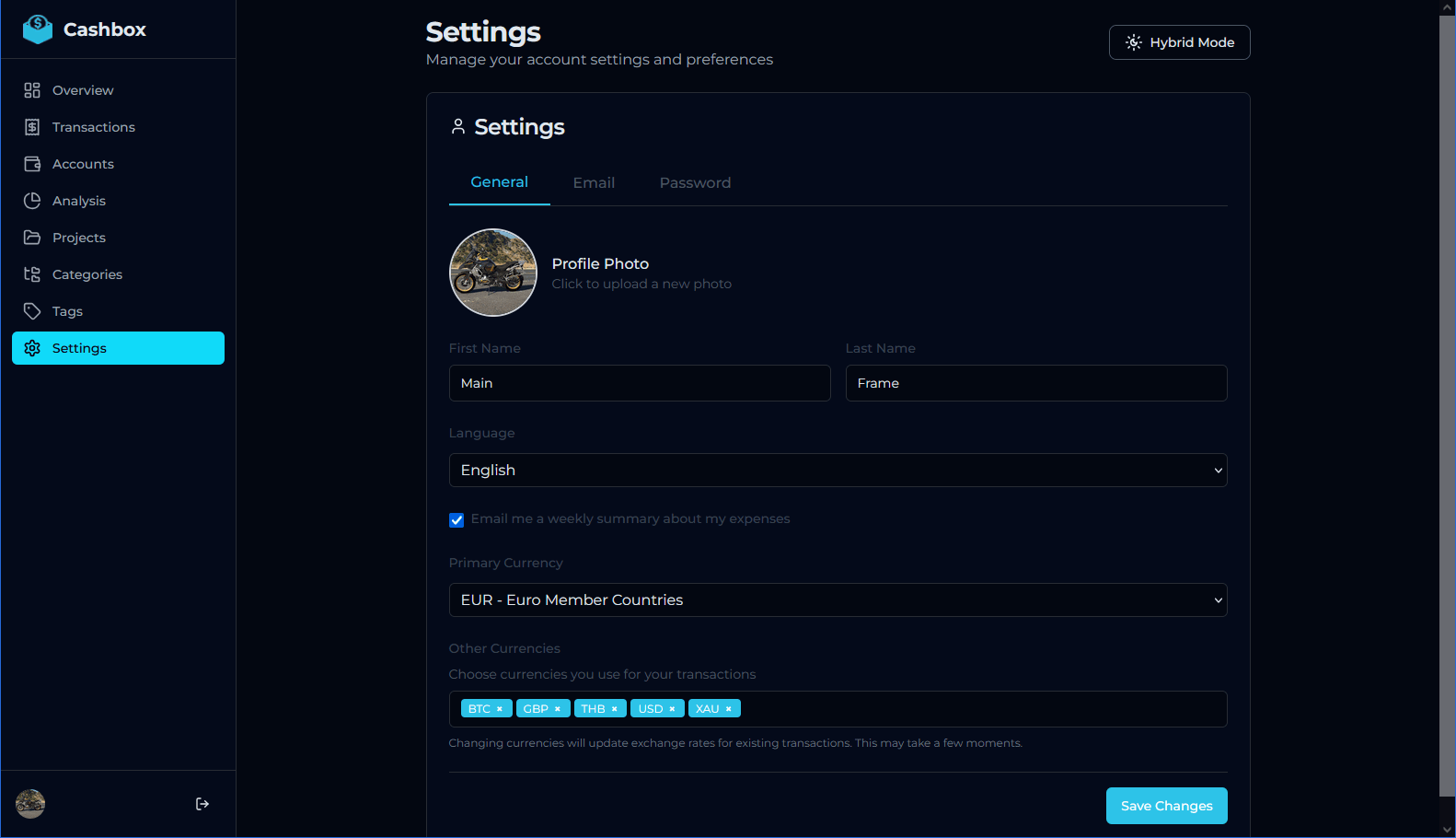Open Overview from the sidebar icon

pos(32,90)
